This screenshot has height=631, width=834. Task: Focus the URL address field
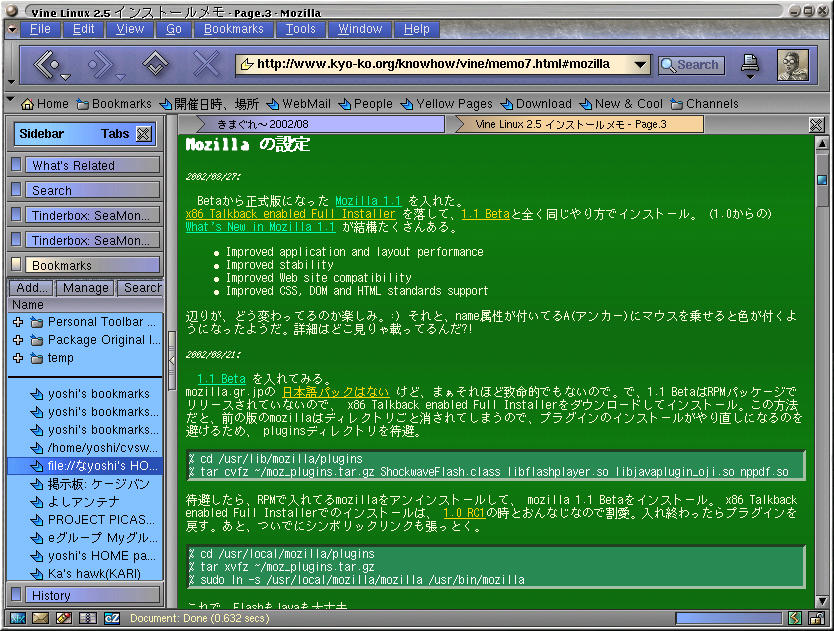coord(443,64)
